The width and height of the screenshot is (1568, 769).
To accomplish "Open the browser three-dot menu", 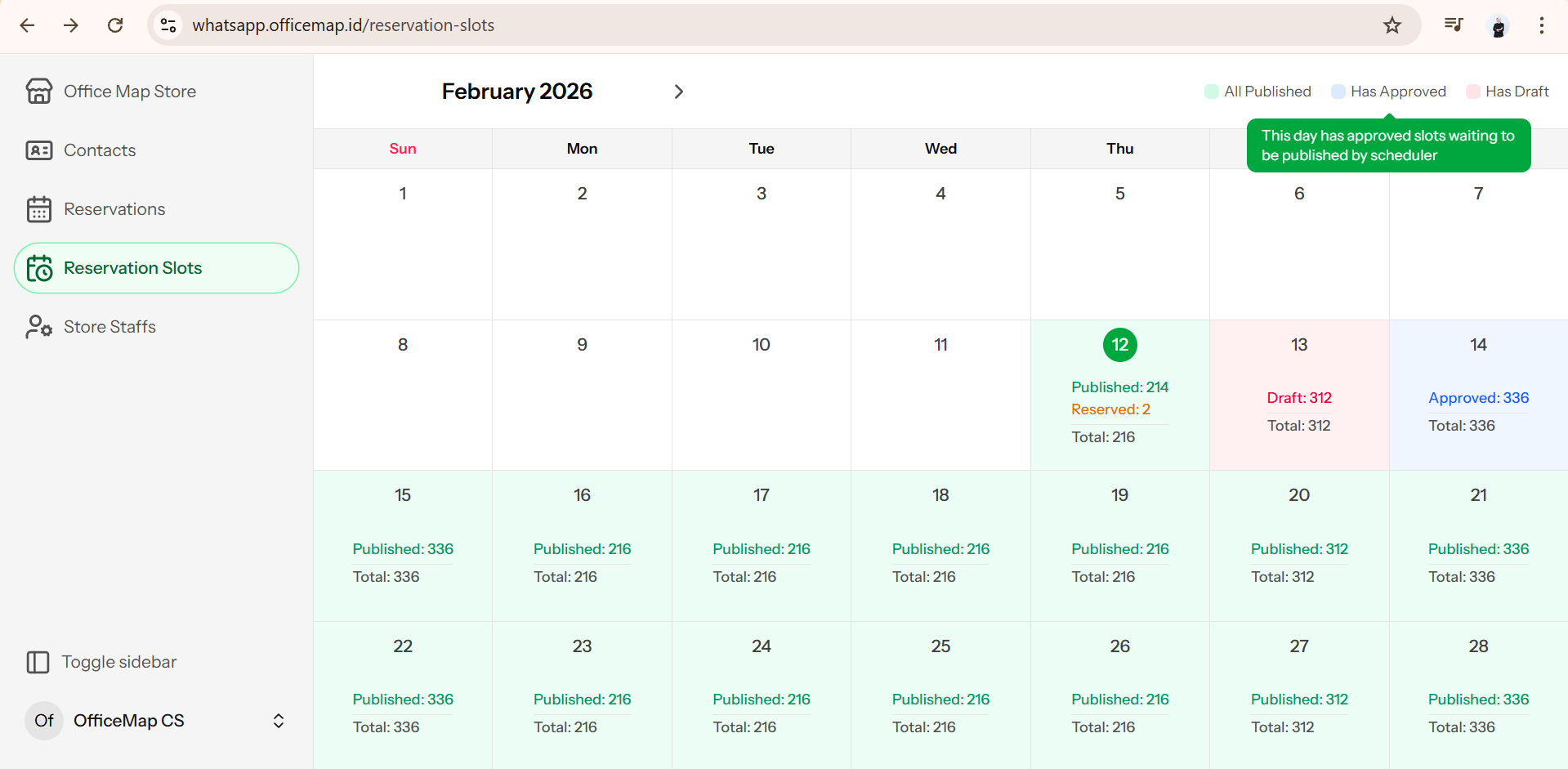I will 1541,25.
